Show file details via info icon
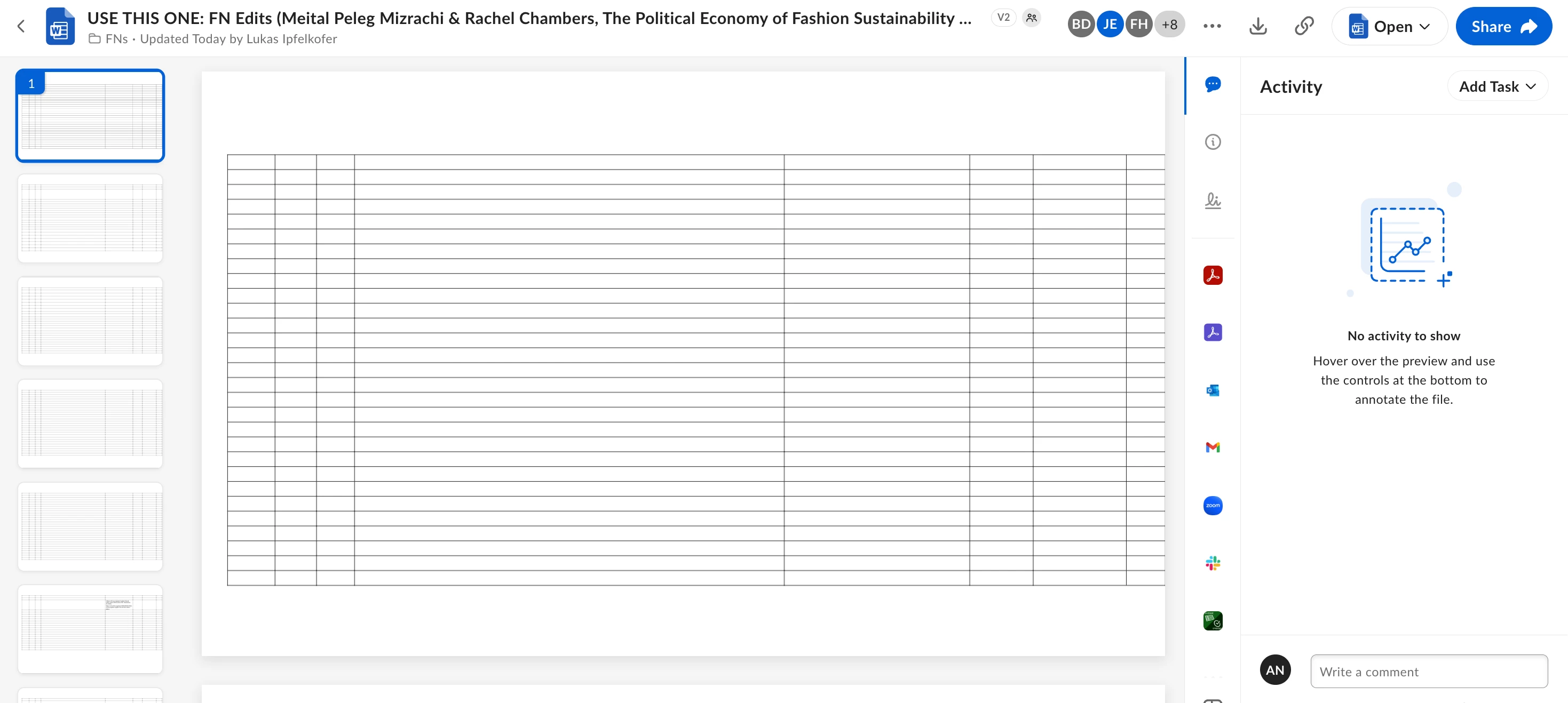 pos(1213,142)
